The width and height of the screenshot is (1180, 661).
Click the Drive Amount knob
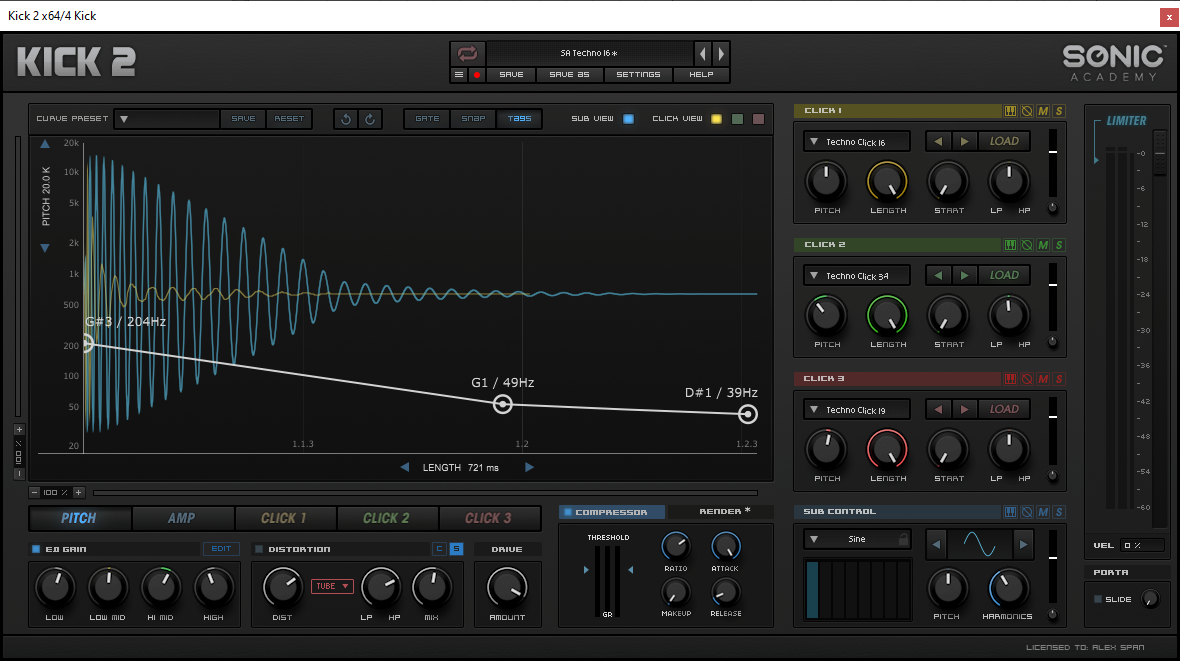507,587
